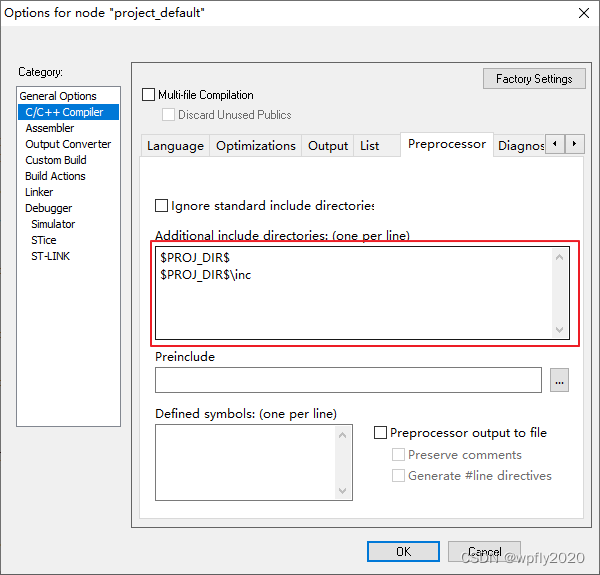
Task: Switch to the Language tab
Action: pos(175,146)
